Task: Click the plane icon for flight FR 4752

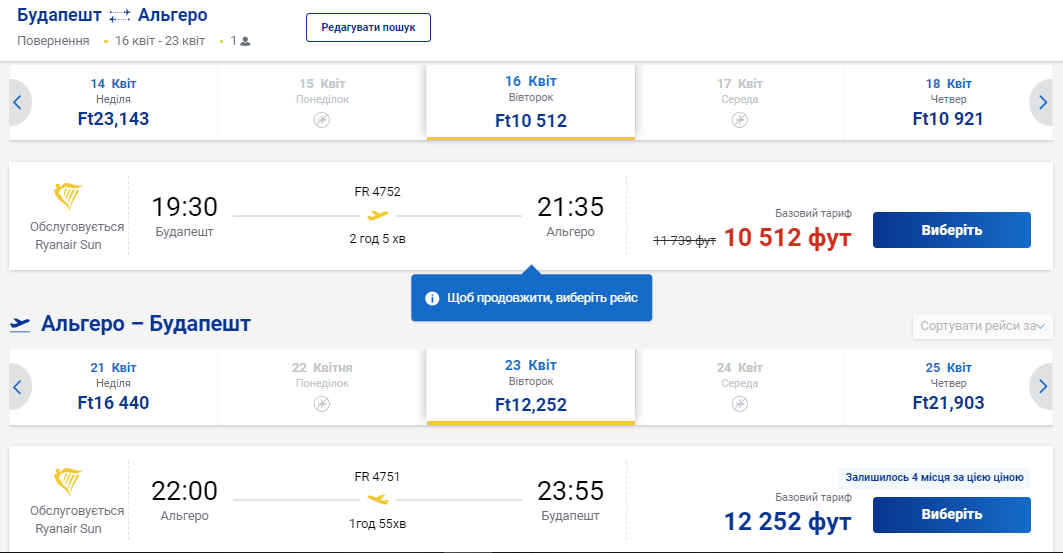Action: tap(377, 215)
